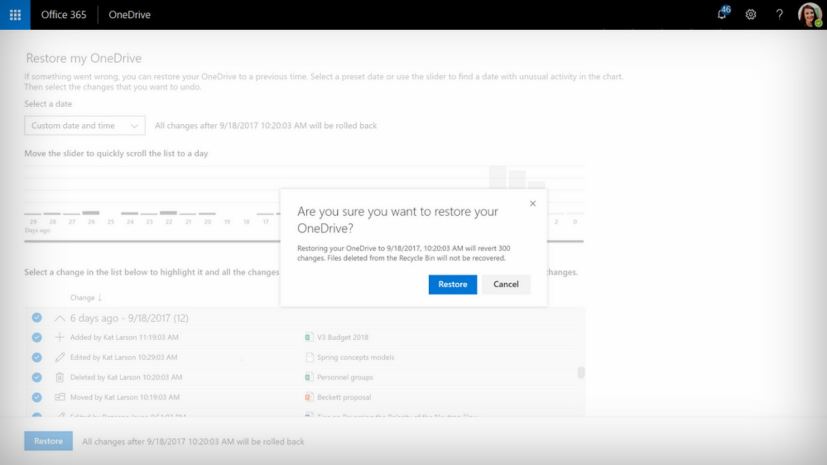Click the OneDrive header link
The height and width of the screenshot is (465, 827).
[x=129, y=15]
